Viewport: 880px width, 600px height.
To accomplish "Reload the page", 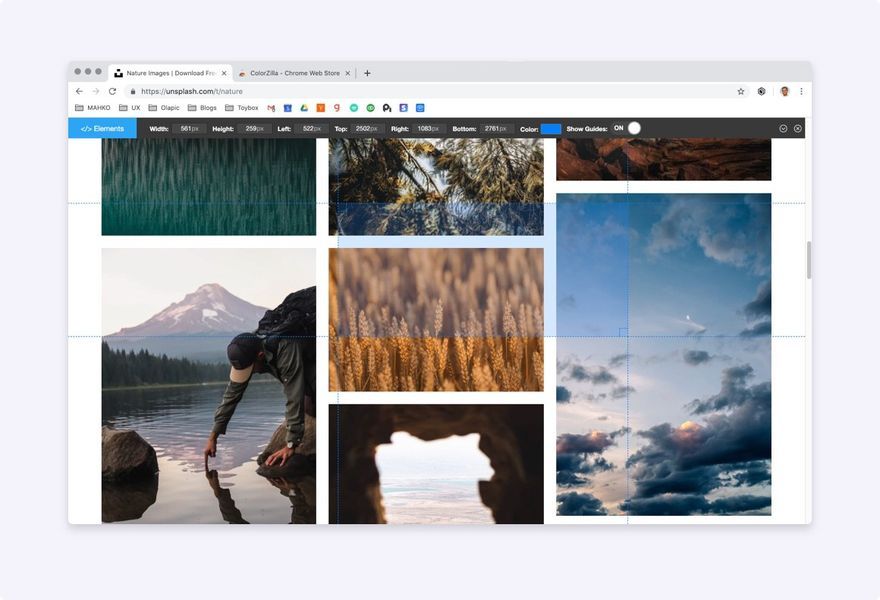I will point(112,91).
